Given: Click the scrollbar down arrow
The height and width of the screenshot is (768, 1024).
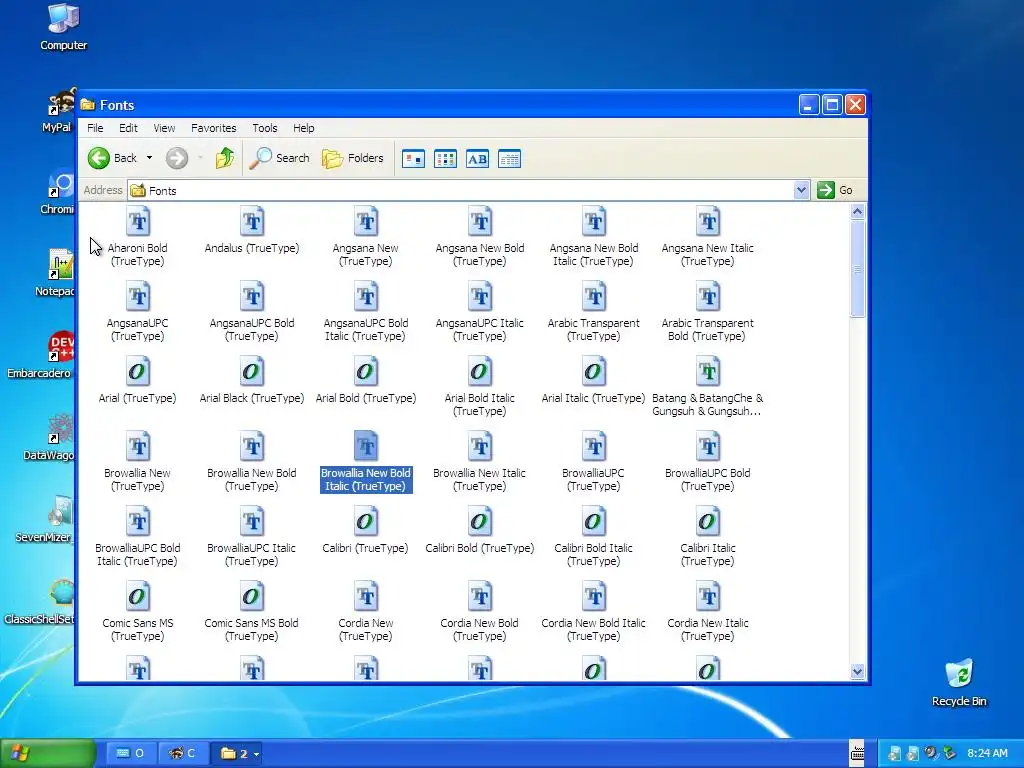Looking at the screenshot, I should (x=857, y=671).
